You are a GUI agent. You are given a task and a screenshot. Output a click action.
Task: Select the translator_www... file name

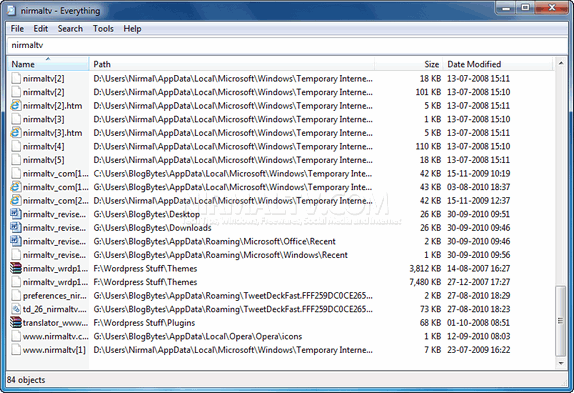pos(55,322)
